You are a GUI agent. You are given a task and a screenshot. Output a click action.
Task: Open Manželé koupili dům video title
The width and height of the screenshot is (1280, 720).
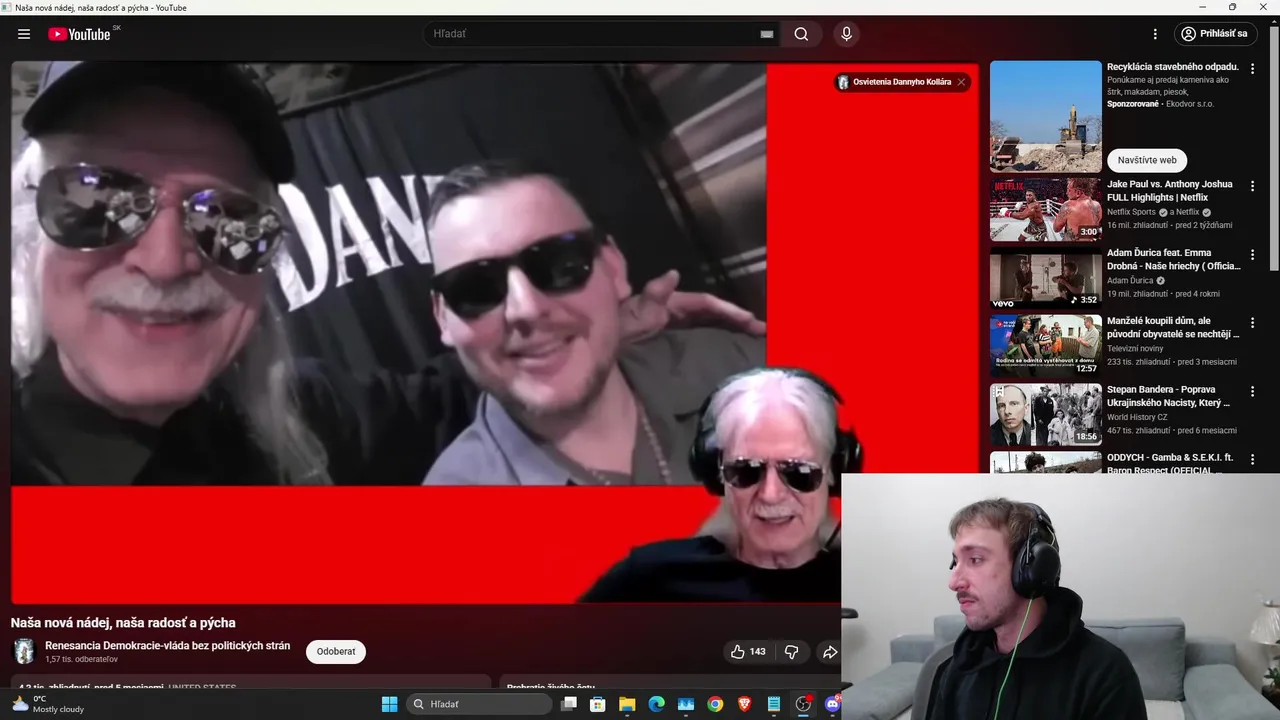pos(1173,328)
